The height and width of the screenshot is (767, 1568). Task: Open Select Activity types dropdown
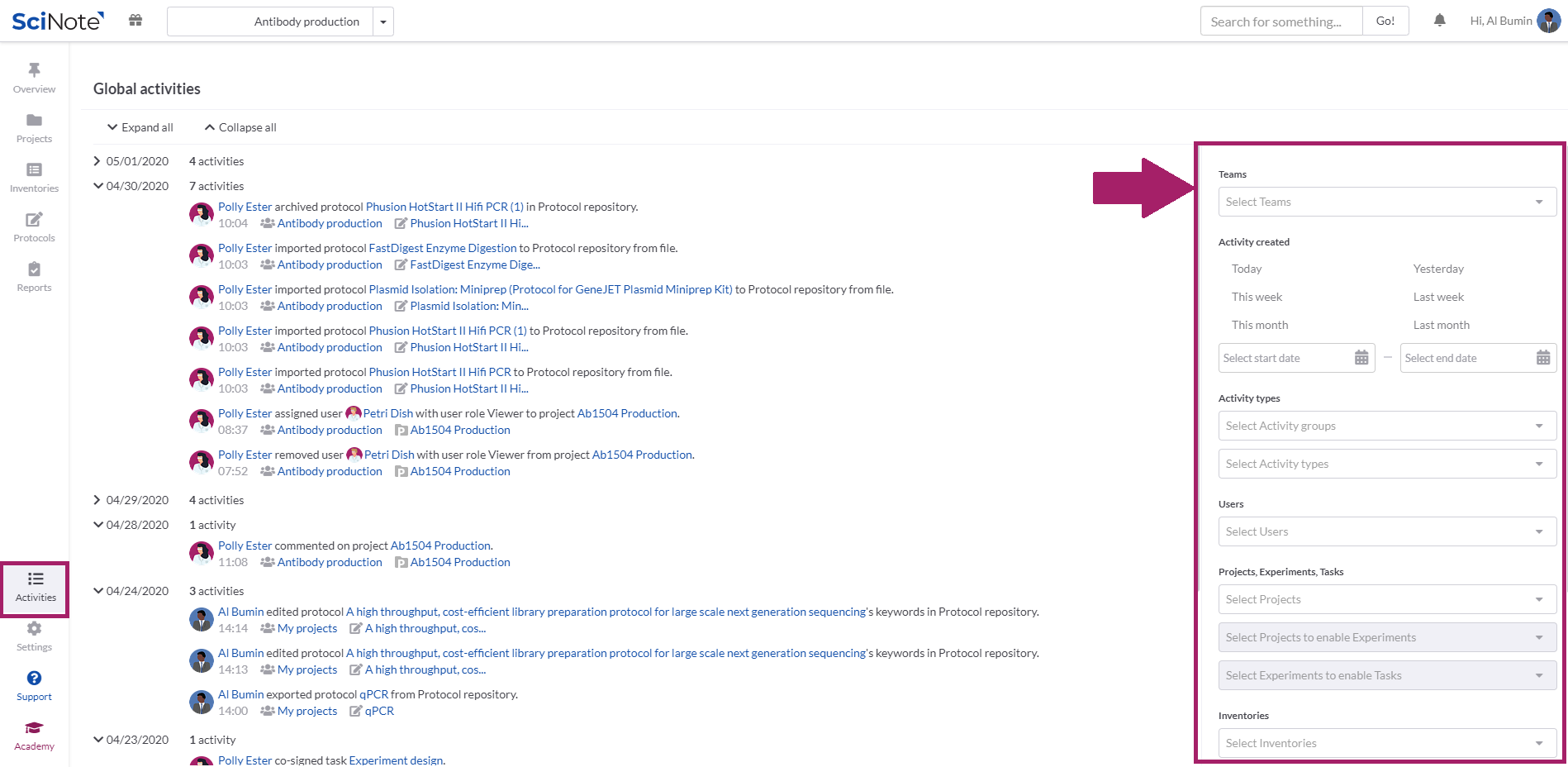(1387, 464)
